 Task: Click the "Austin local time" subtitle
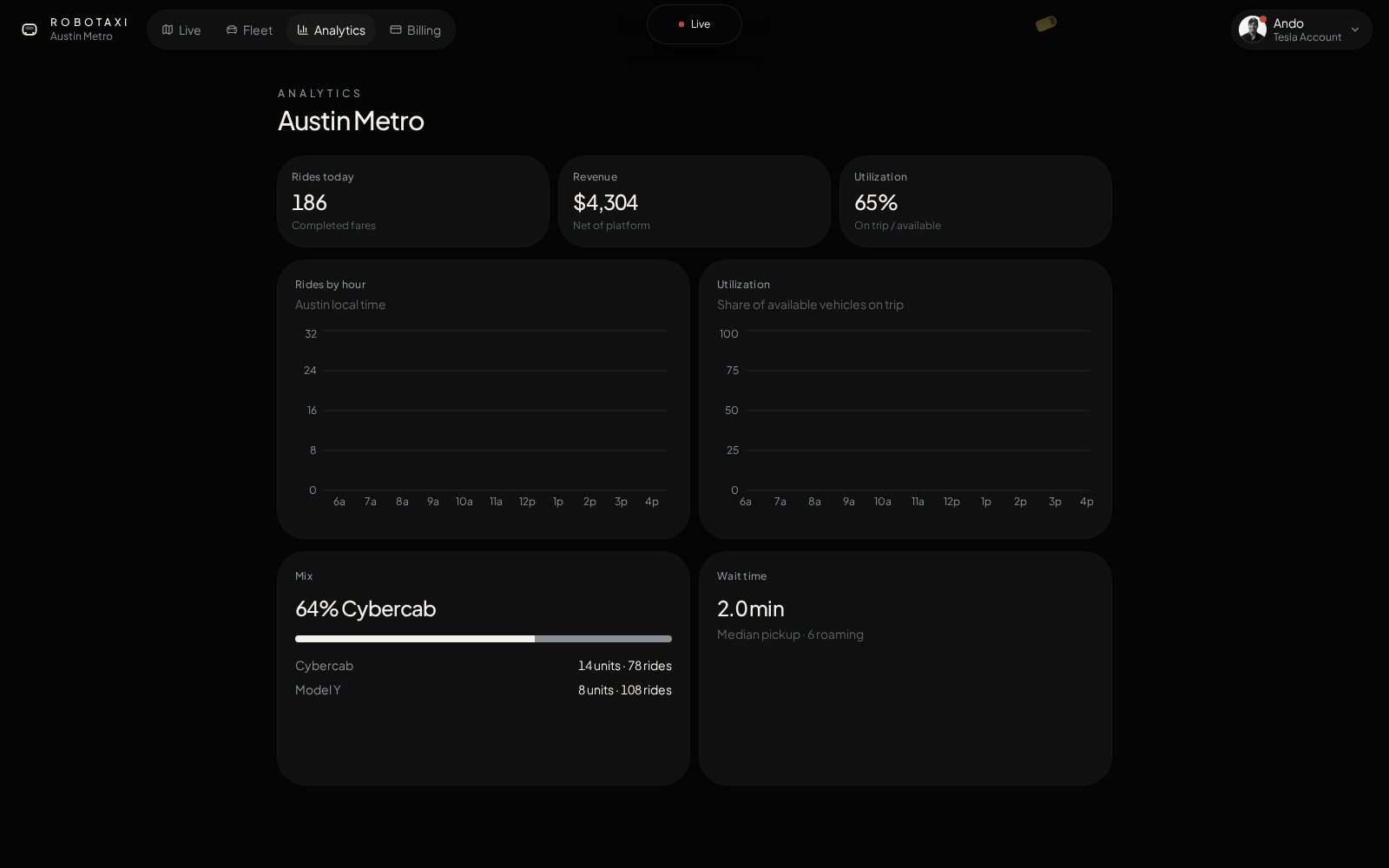[x=340, y=305]
